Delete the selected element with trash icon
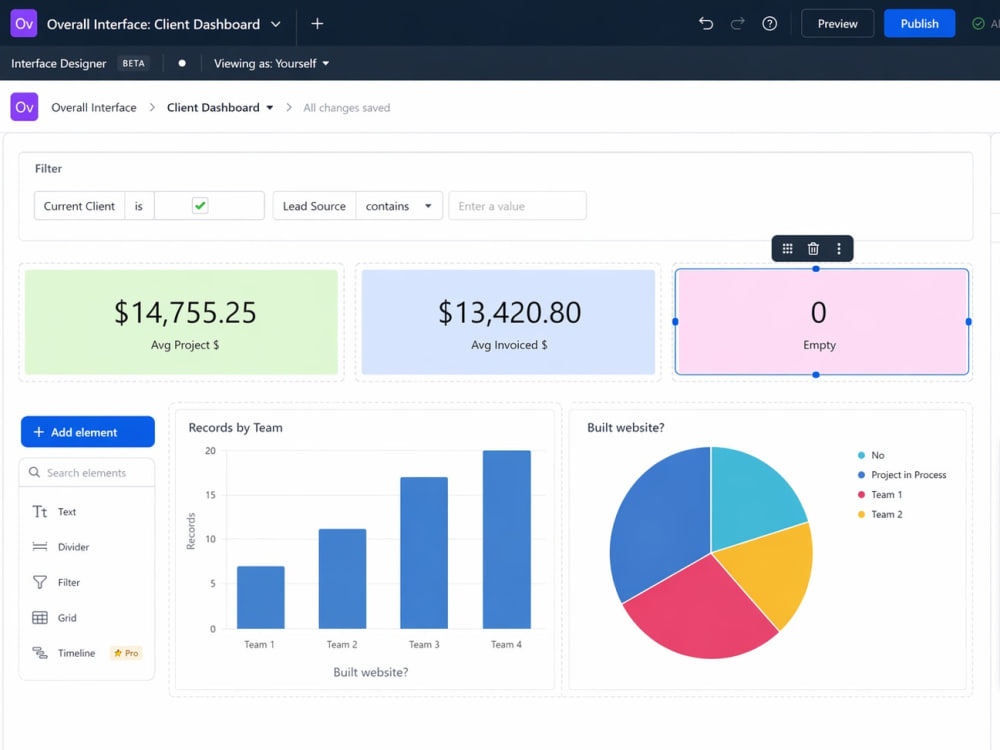The width and height of the screenshot is (1000, 750). point(813,249)
